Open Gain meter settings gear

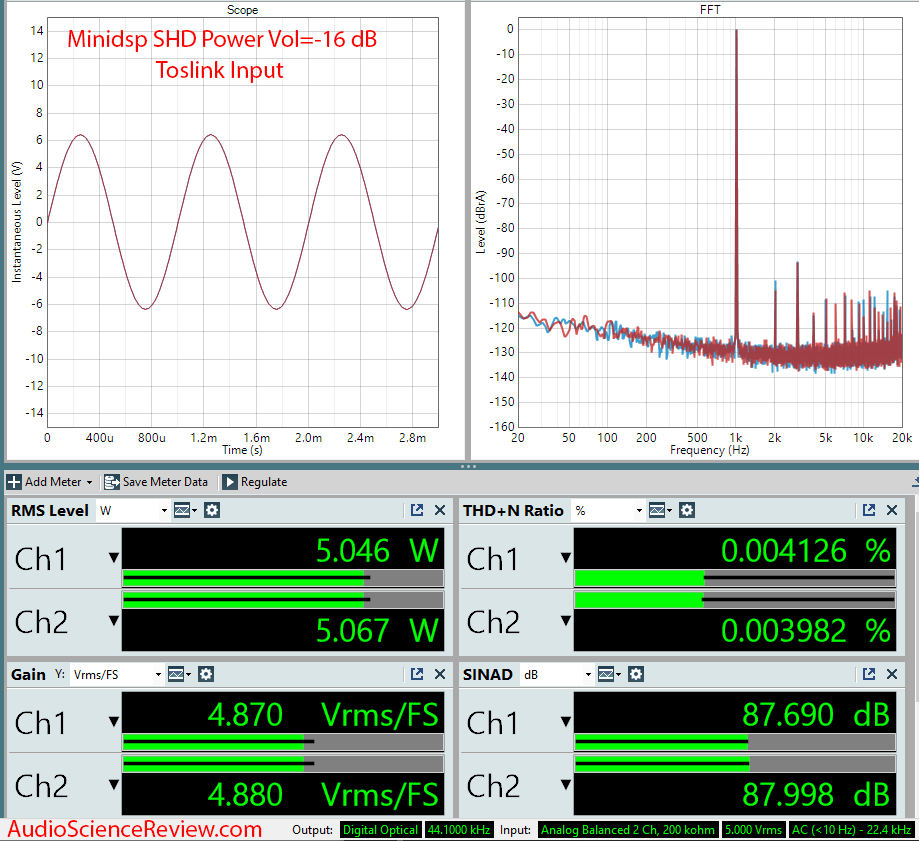click(205, 675)
